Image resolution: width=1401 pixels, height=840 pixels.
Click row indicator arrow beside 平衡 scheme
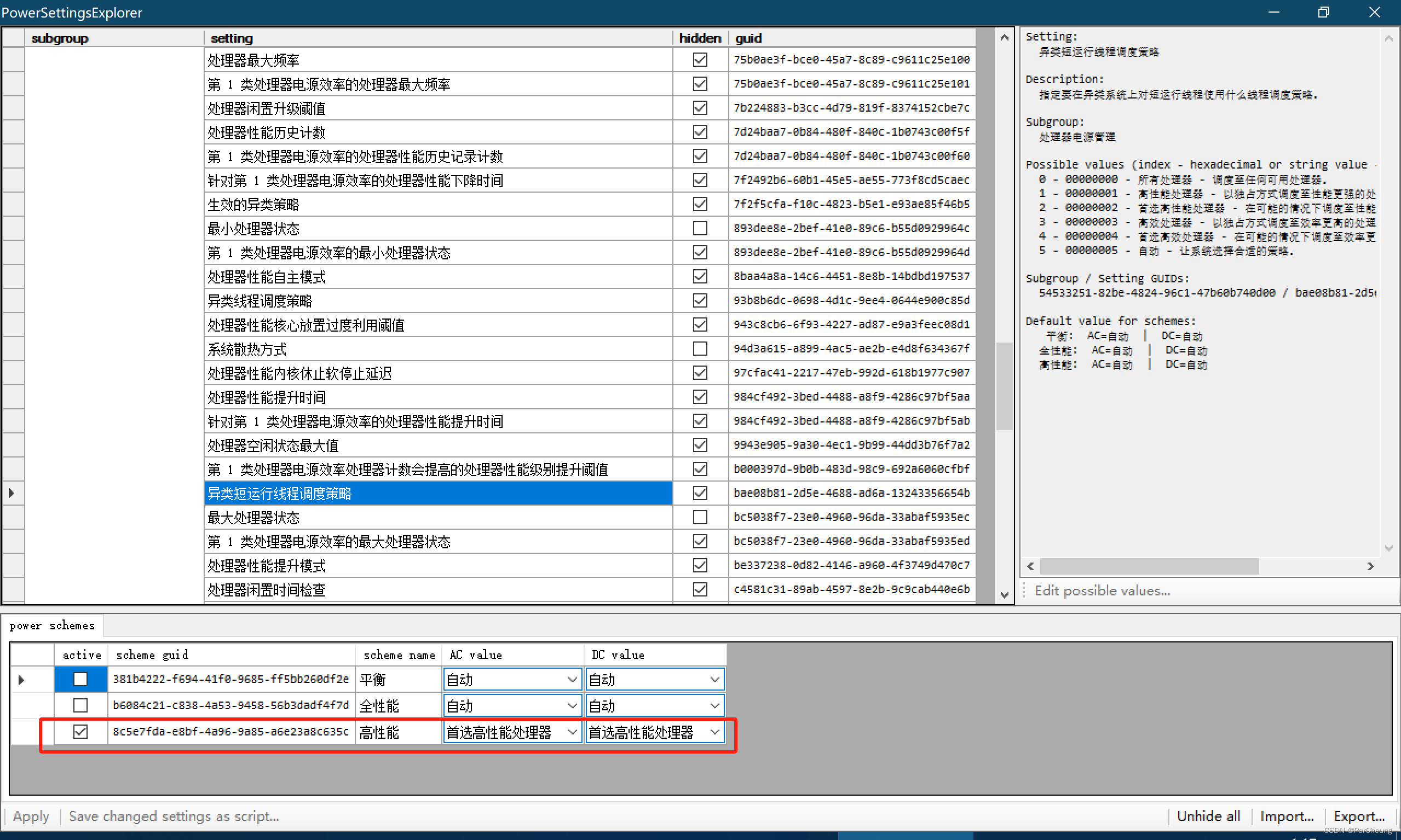(21, 679)
